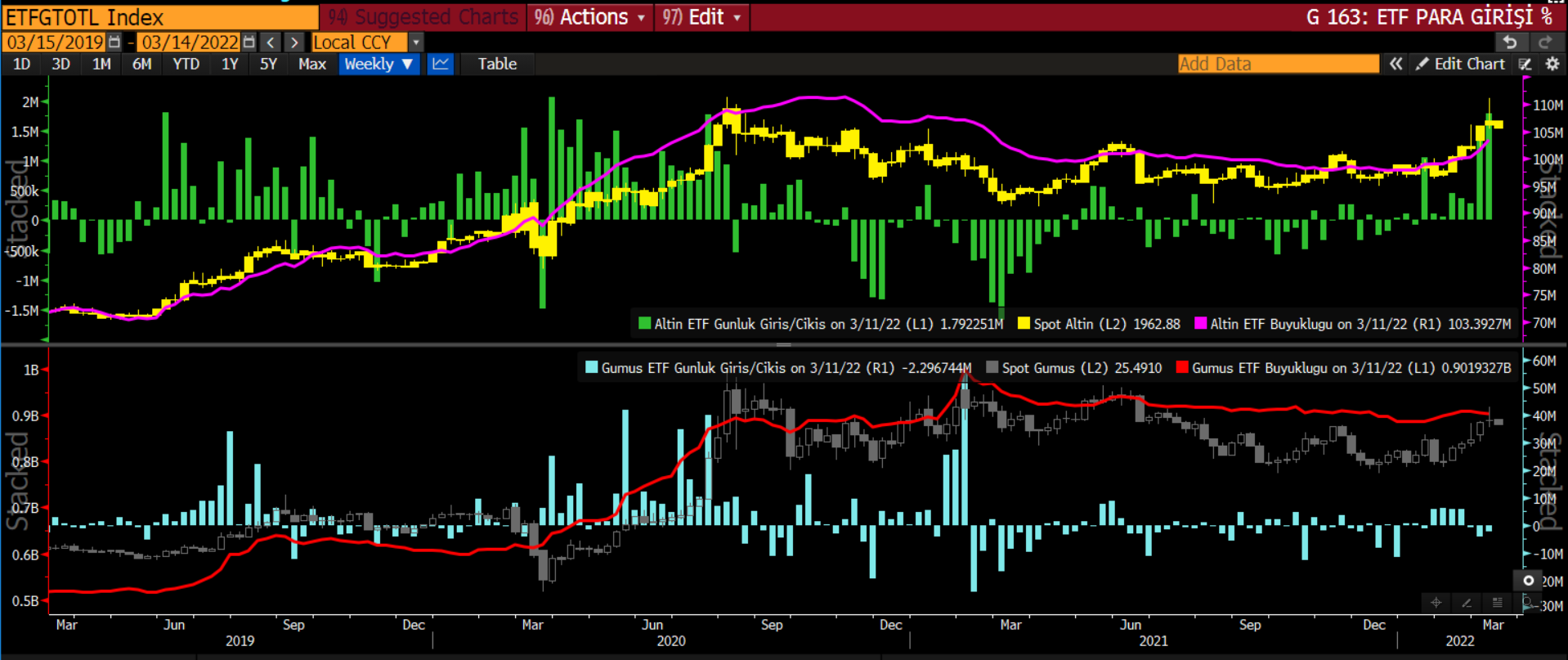1568x660 pixels.
Task: Activate the zoom magnifier tool
Action: coord(1526,603)
